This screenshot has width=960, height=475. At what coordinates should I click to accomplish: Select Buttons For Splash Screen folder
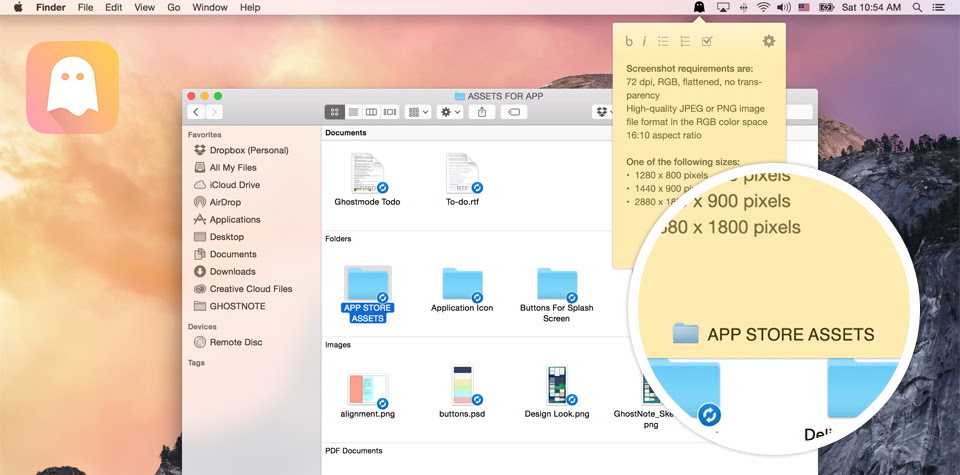click(557, 295)
